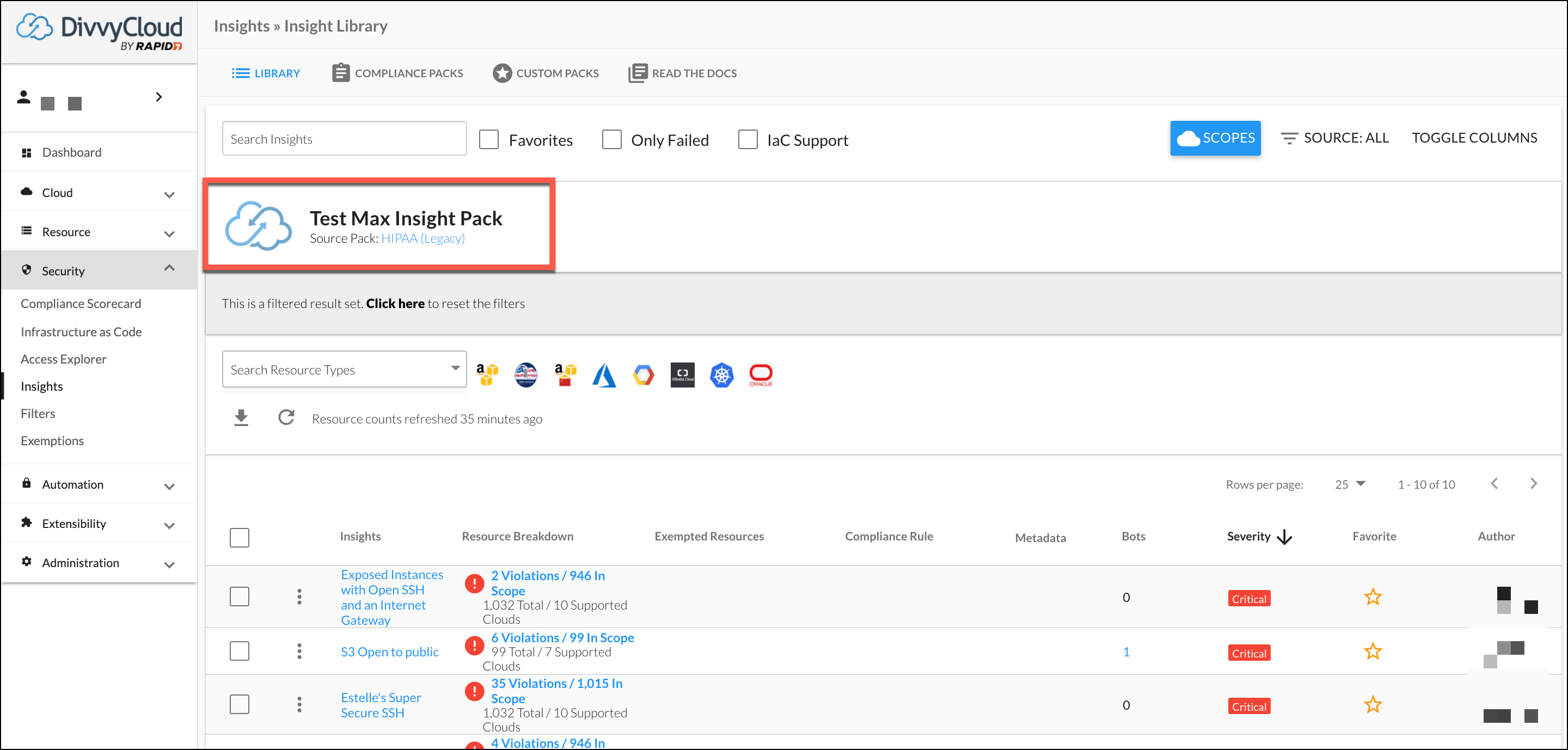Open actions menu for Estelle's Super Secure SSH

point(299,704)
